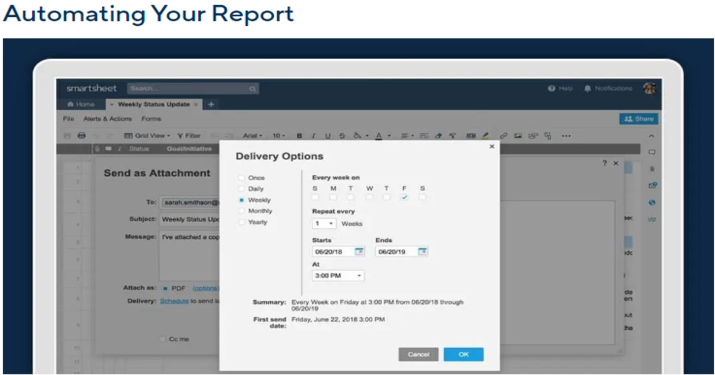Select the Monthly delivery option

(242, 211)
